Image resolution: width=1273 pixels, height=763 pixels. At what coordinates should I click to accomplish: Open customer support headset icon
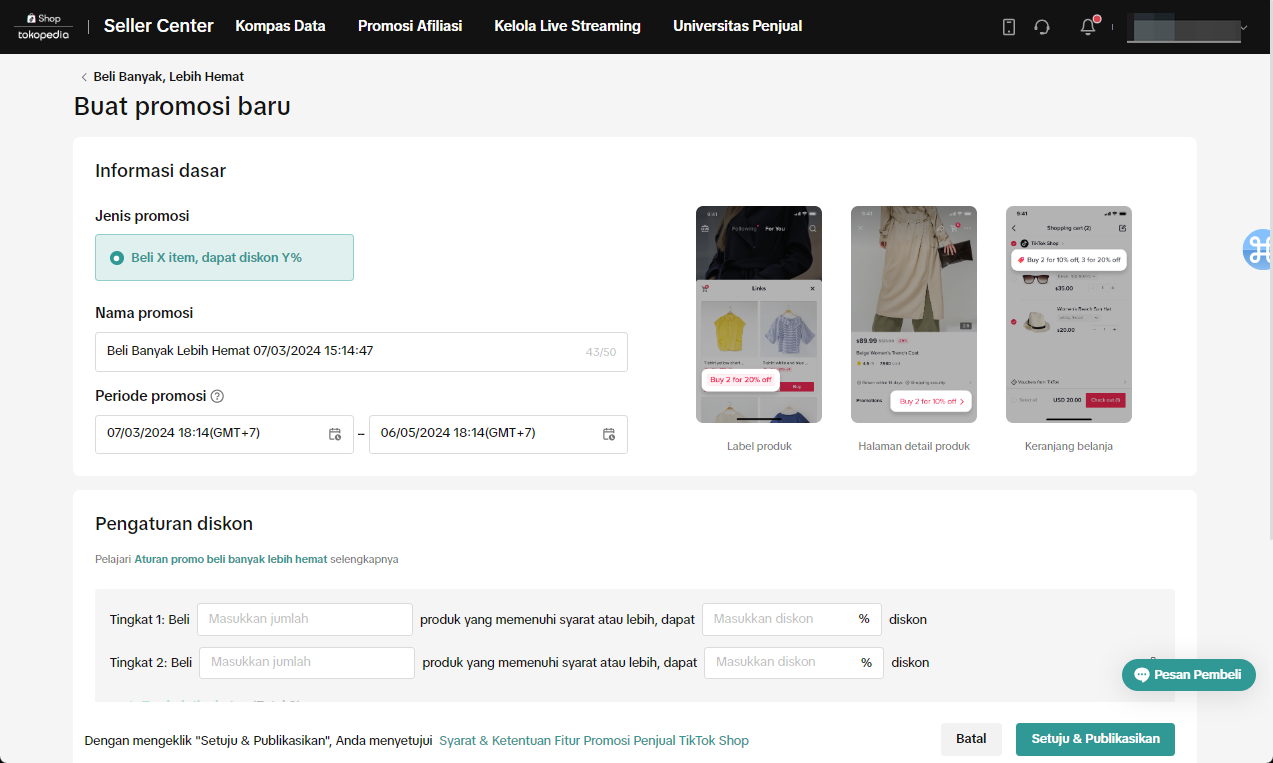click(x=1042, y=27)
